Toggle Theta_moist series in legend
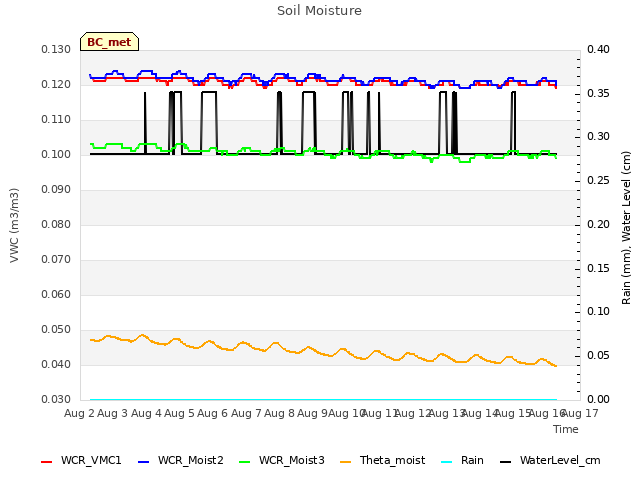 (x=383, y=460)
